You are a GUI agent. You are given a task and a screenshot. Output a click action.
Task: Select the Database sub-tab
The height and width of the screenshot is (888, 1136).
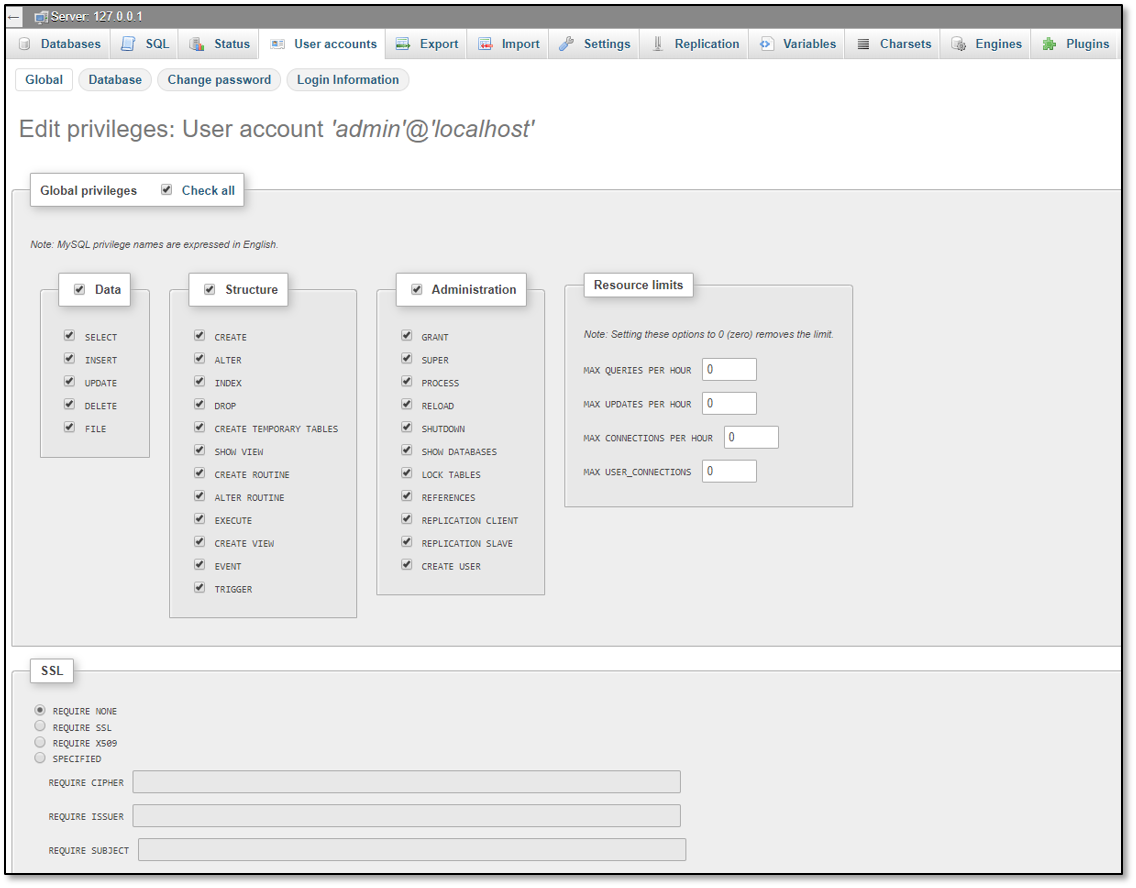pyautogui.click(x=115, y=80)
